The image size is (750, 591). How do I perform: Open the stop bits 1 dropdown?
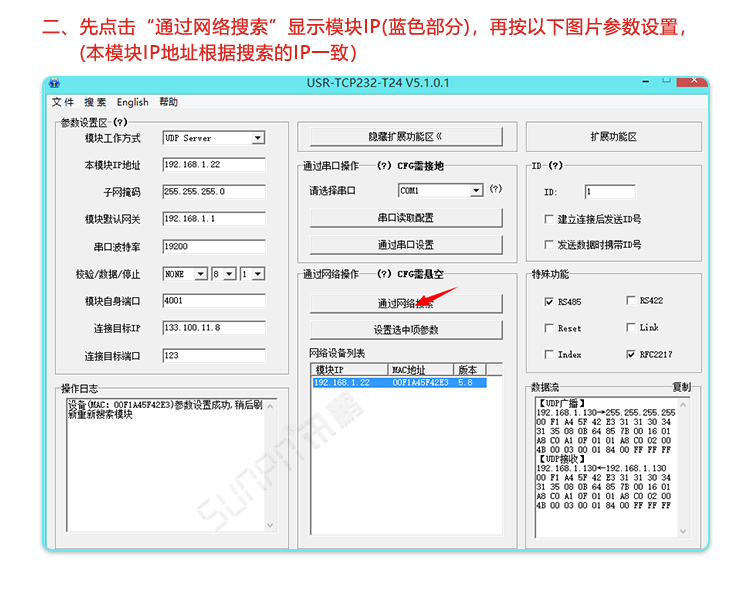258,274
